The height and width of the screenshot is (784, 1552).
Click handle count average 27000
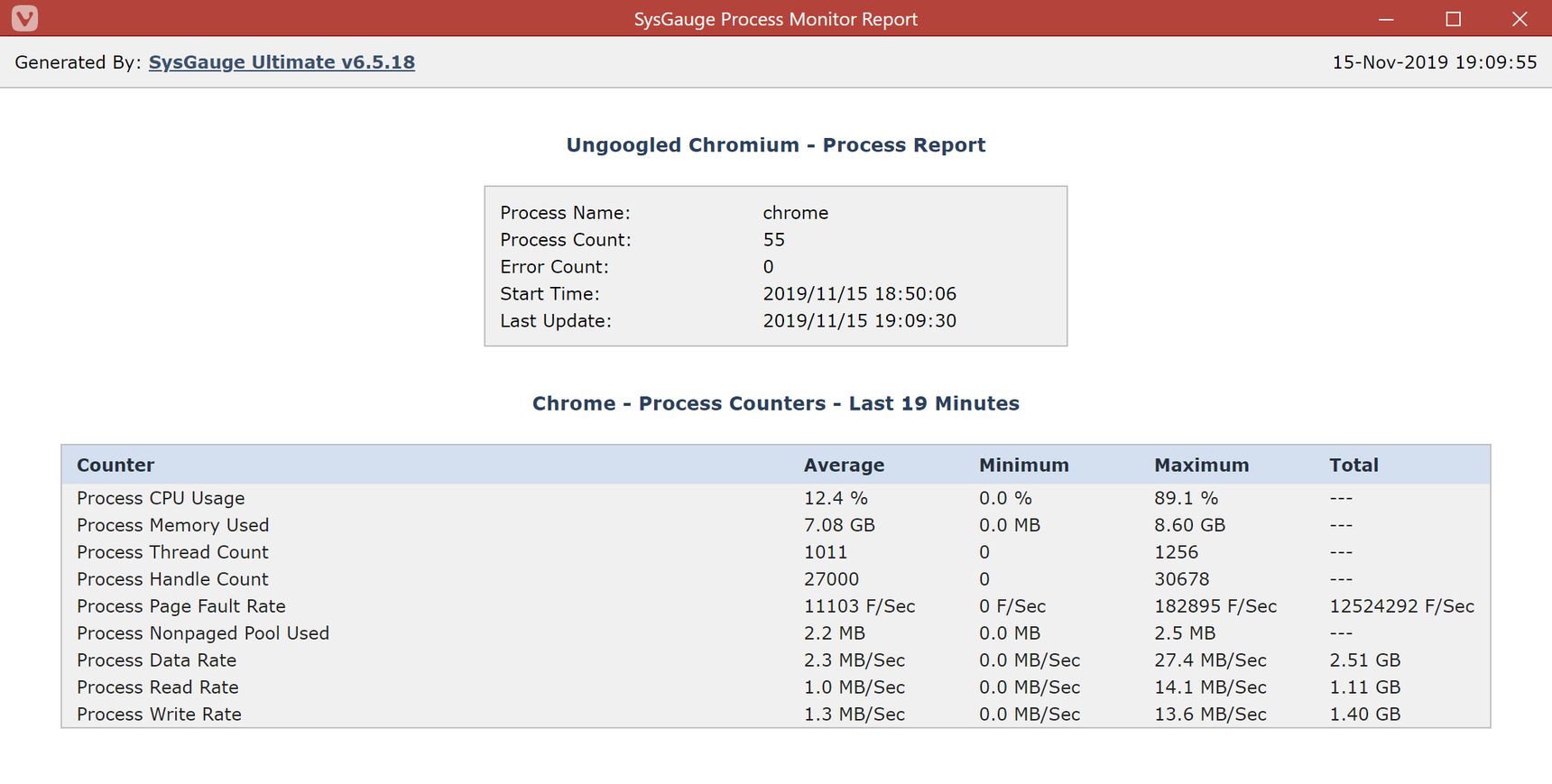[831, 579]
